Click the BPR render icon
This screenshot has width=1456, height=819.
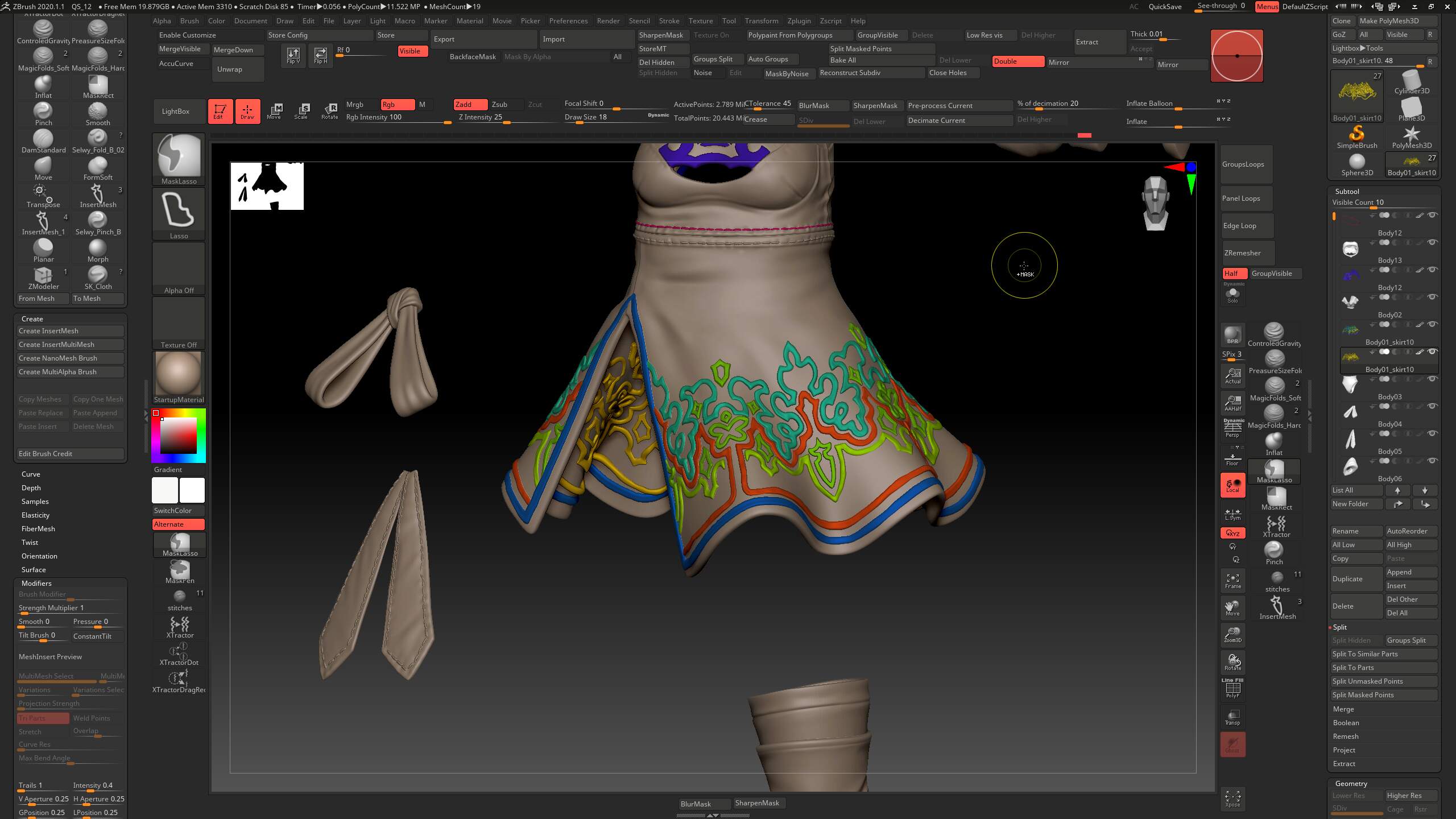point(1232,334)
